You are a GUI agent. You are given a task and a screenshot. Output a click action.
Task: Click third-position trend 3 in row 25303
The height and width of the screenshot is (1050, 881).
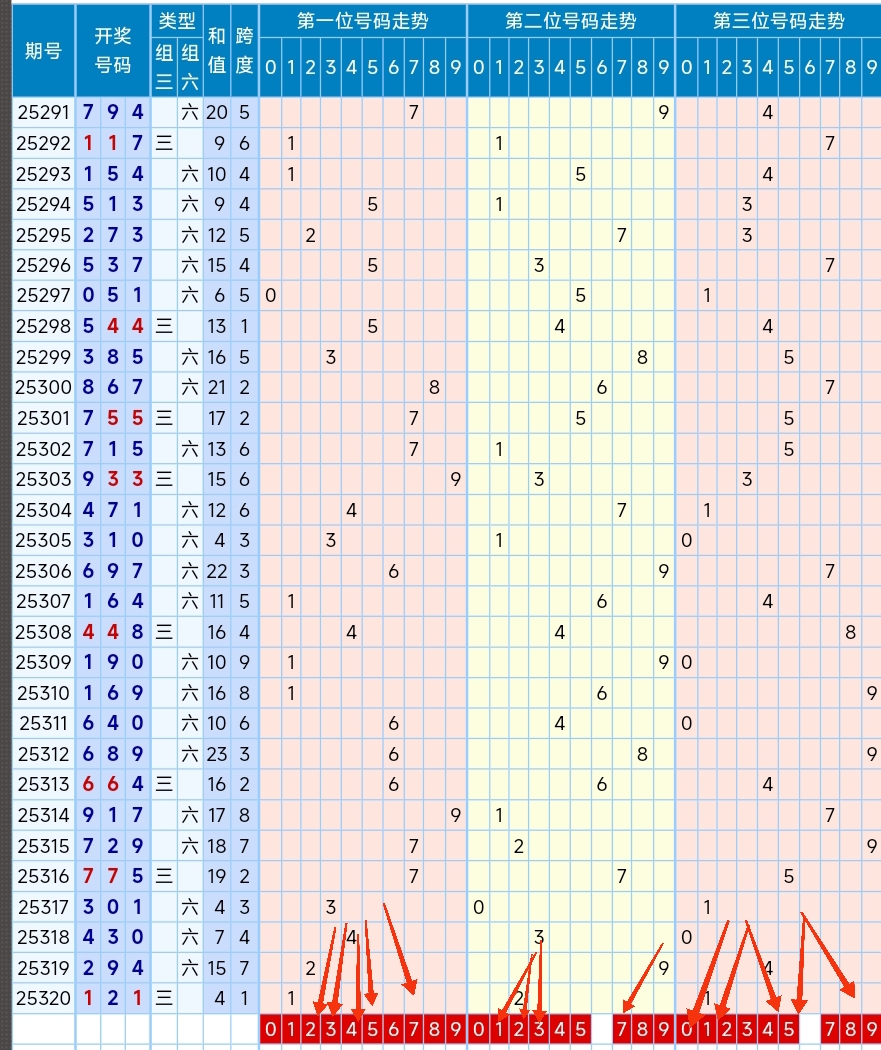(747, 479)
